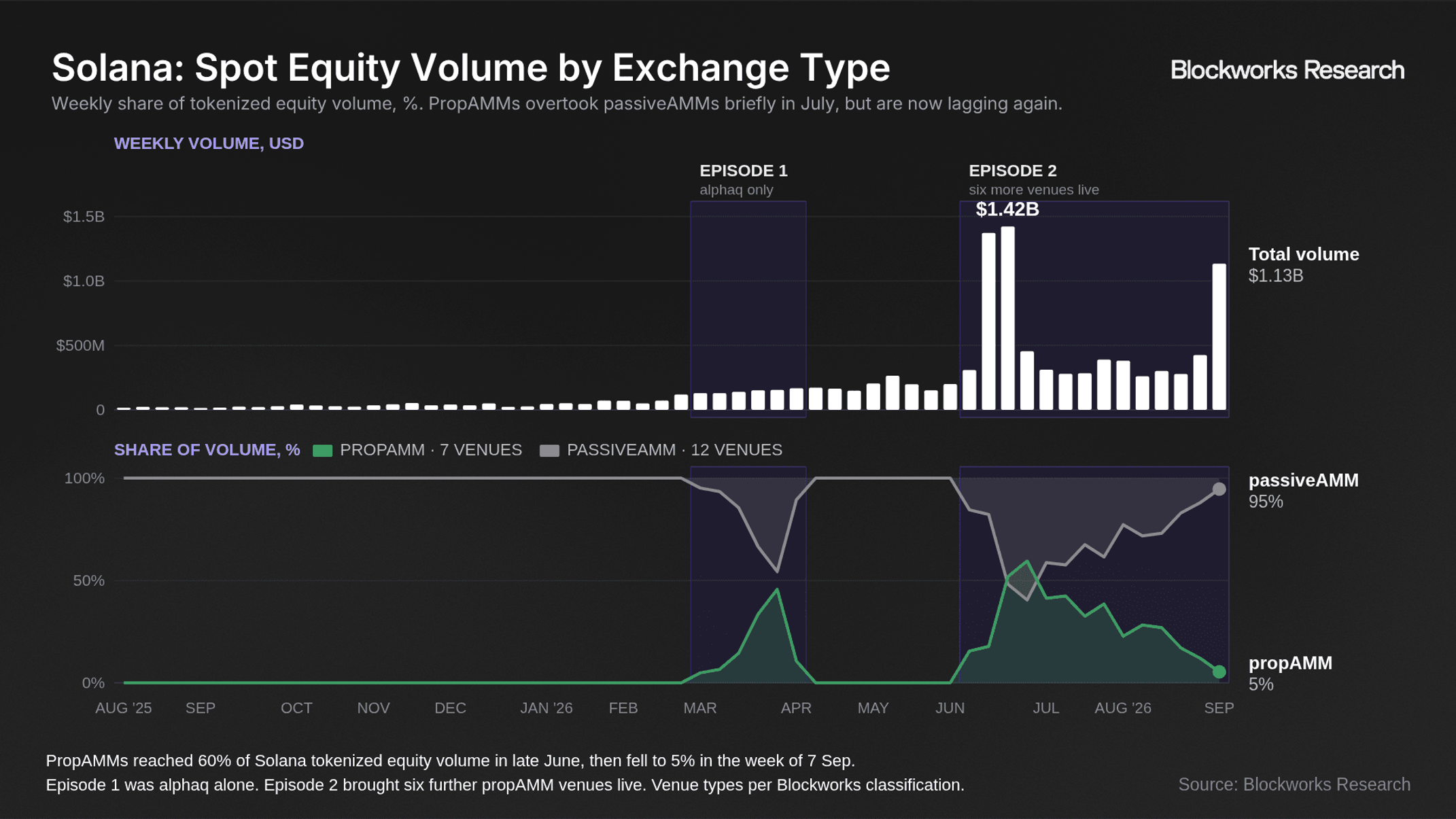1456x819 pixels.
Task: Click the gray PASSIVEAMM legend swatch
Action: [549, 451]
